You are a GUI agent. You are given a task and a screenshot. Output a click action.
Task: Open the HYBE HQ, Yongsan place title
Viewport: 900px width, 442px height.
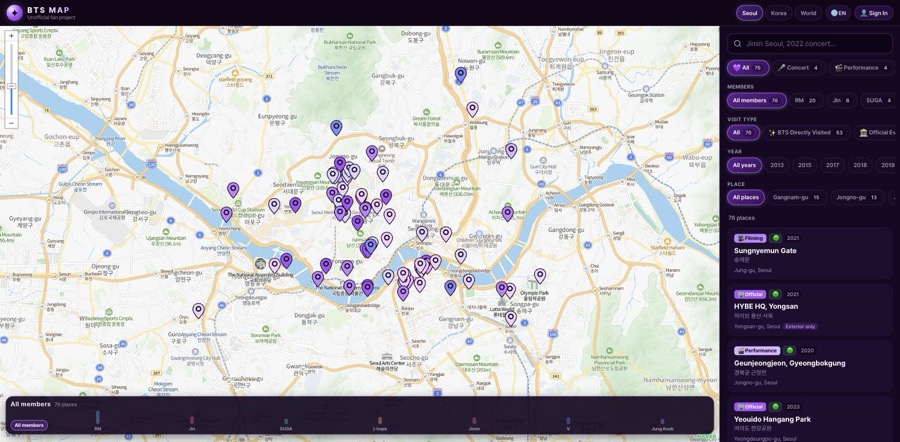[766, 307]
